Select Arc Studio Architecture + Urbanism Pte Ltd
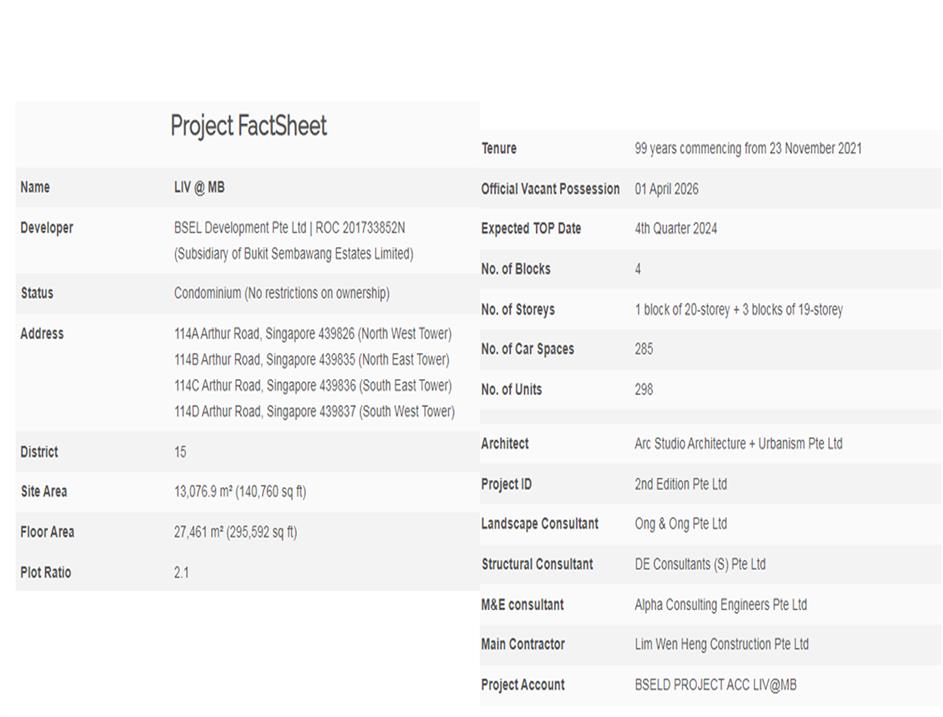The image size is (943, 717). point(738,444)
